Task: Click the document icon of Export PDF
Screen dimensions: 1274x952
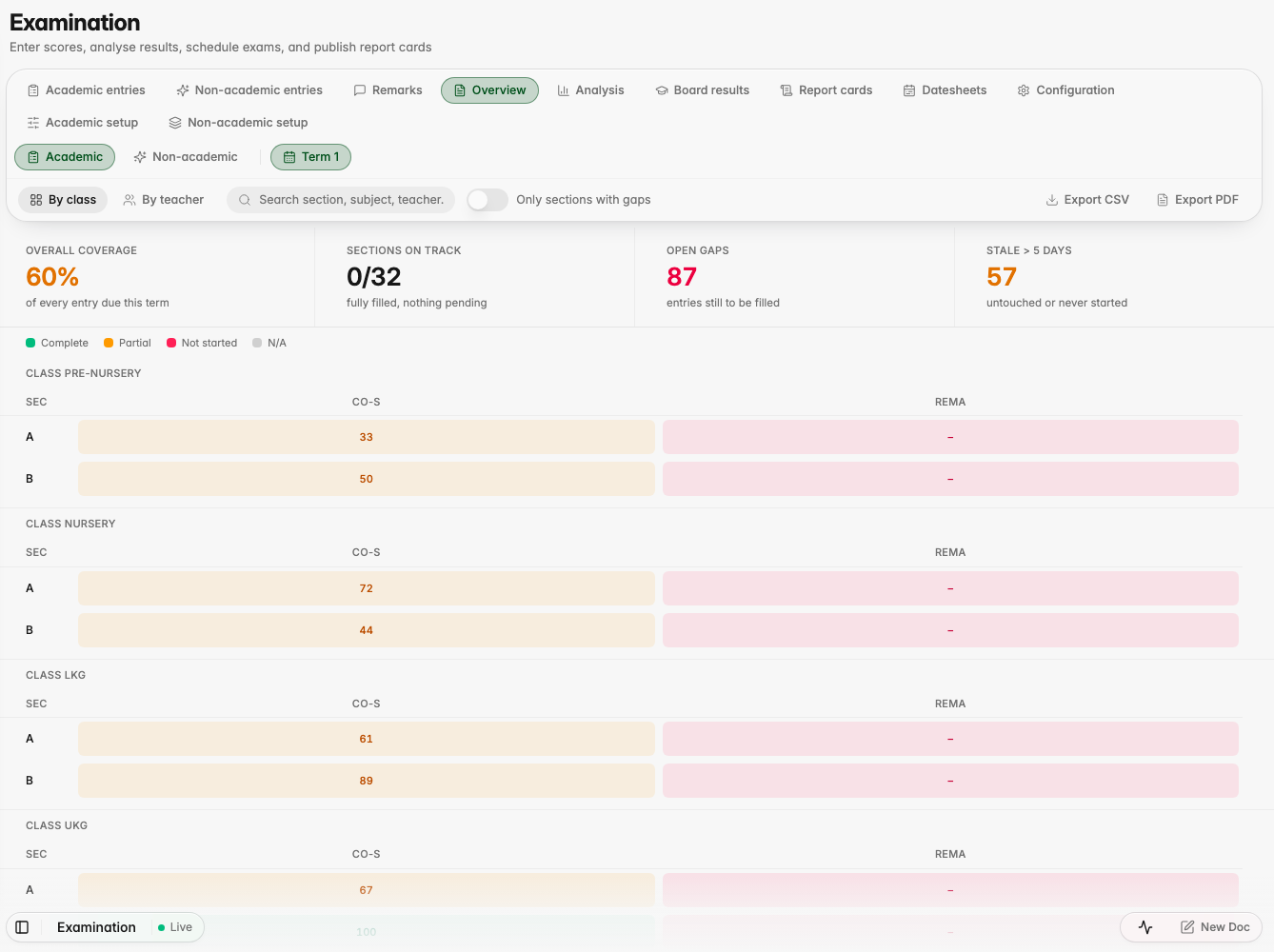Action: [1163, 200]
